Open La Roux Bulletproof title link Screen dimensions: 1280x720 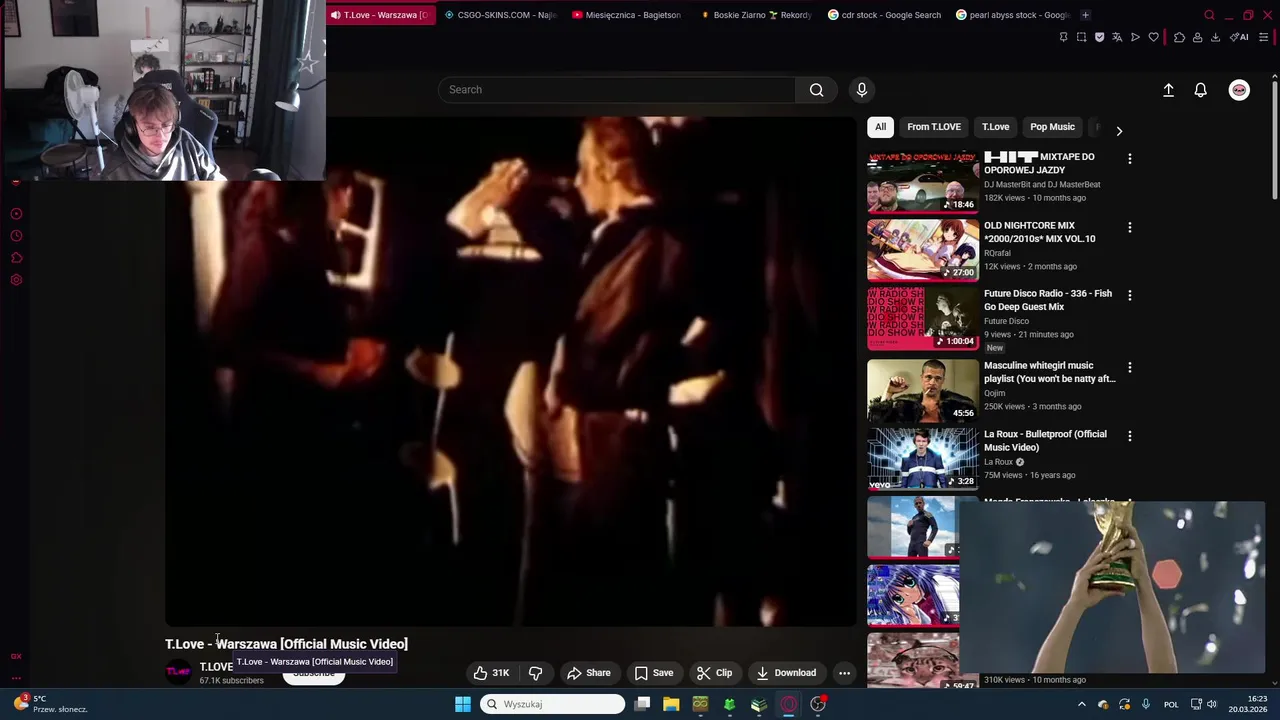[1045, 441]
